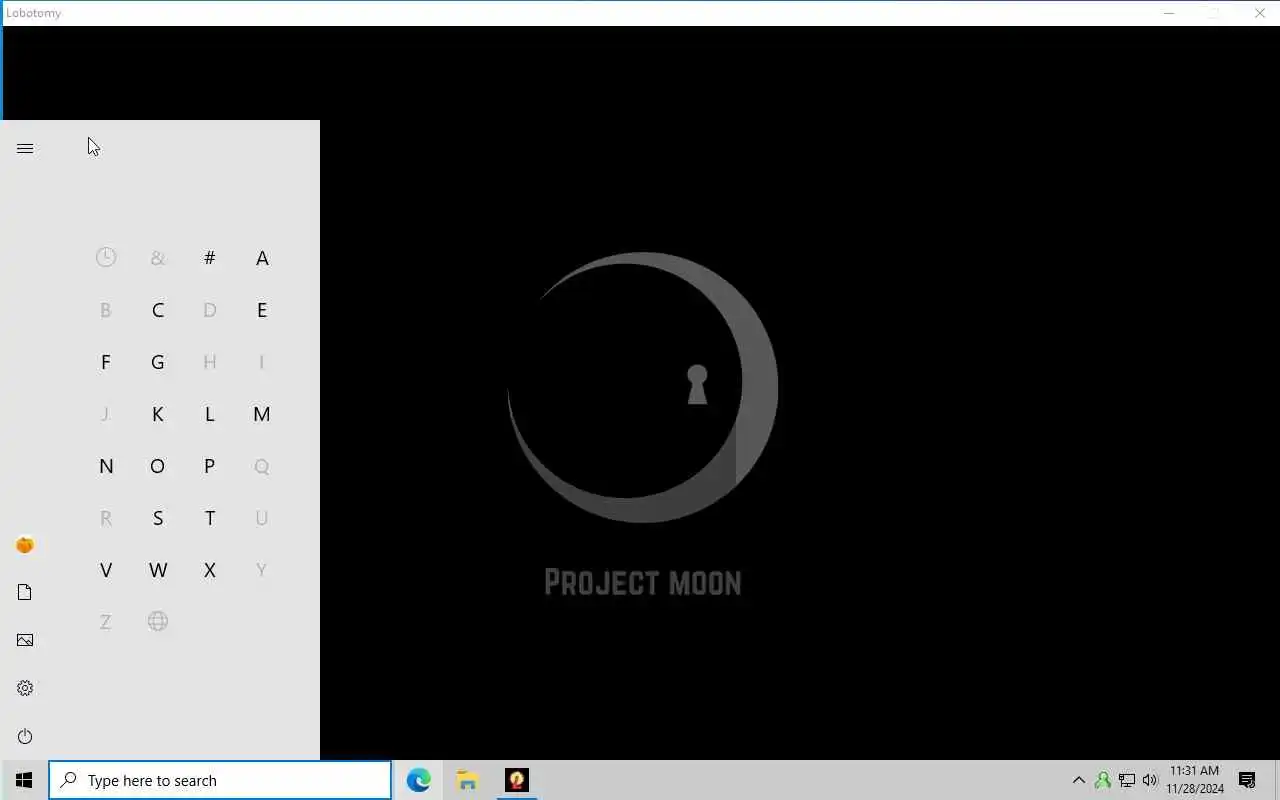This screenshot has width=1280, height=800.
Task: Open Documents from Start sidebar
Action: click(25, 592)
